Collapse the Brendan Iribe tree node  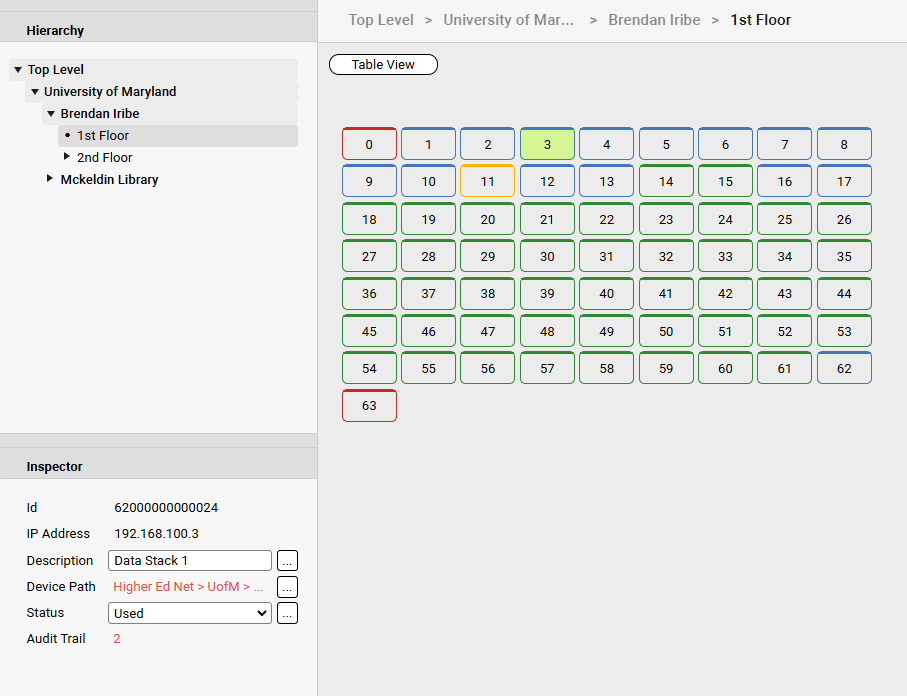(51, 114)
